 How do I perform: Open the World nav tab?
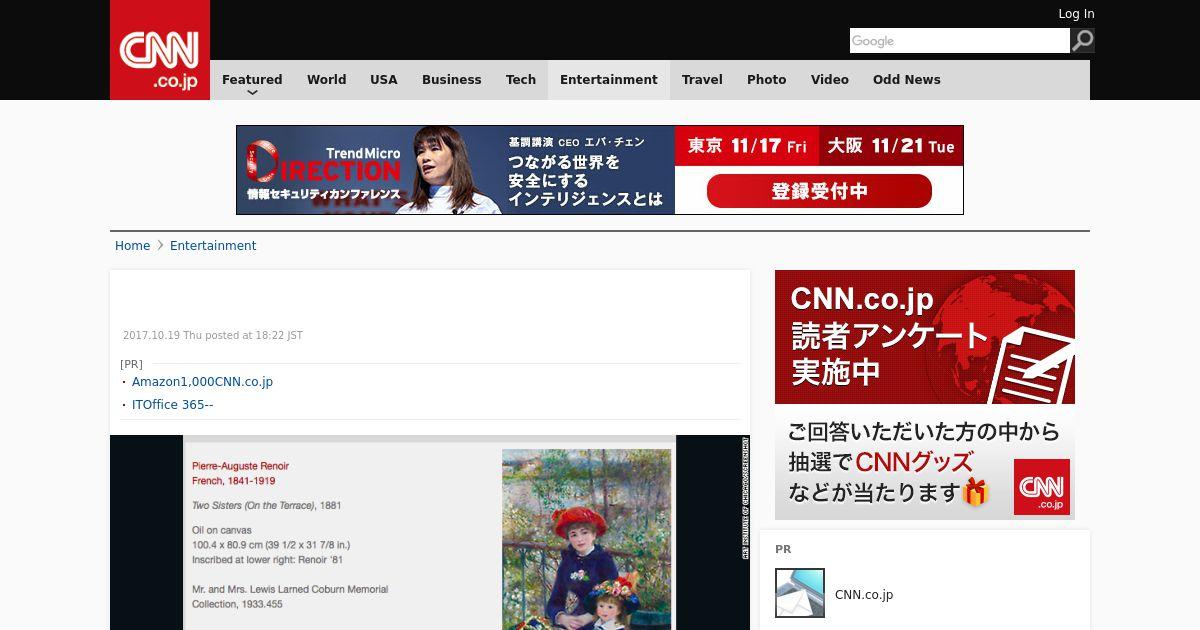click(326, 80)
